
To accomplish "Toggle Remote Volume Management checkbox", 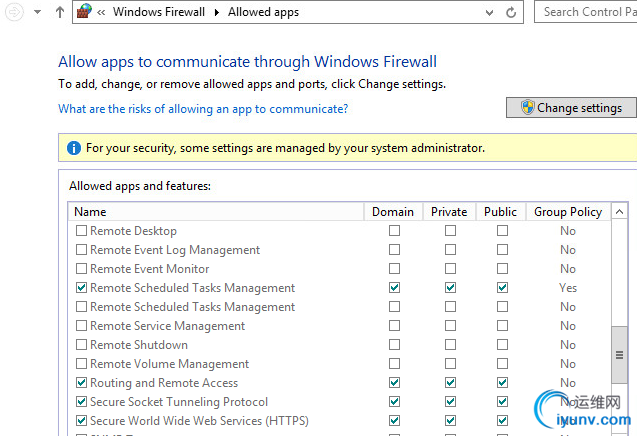I will [x=81, y=364].
